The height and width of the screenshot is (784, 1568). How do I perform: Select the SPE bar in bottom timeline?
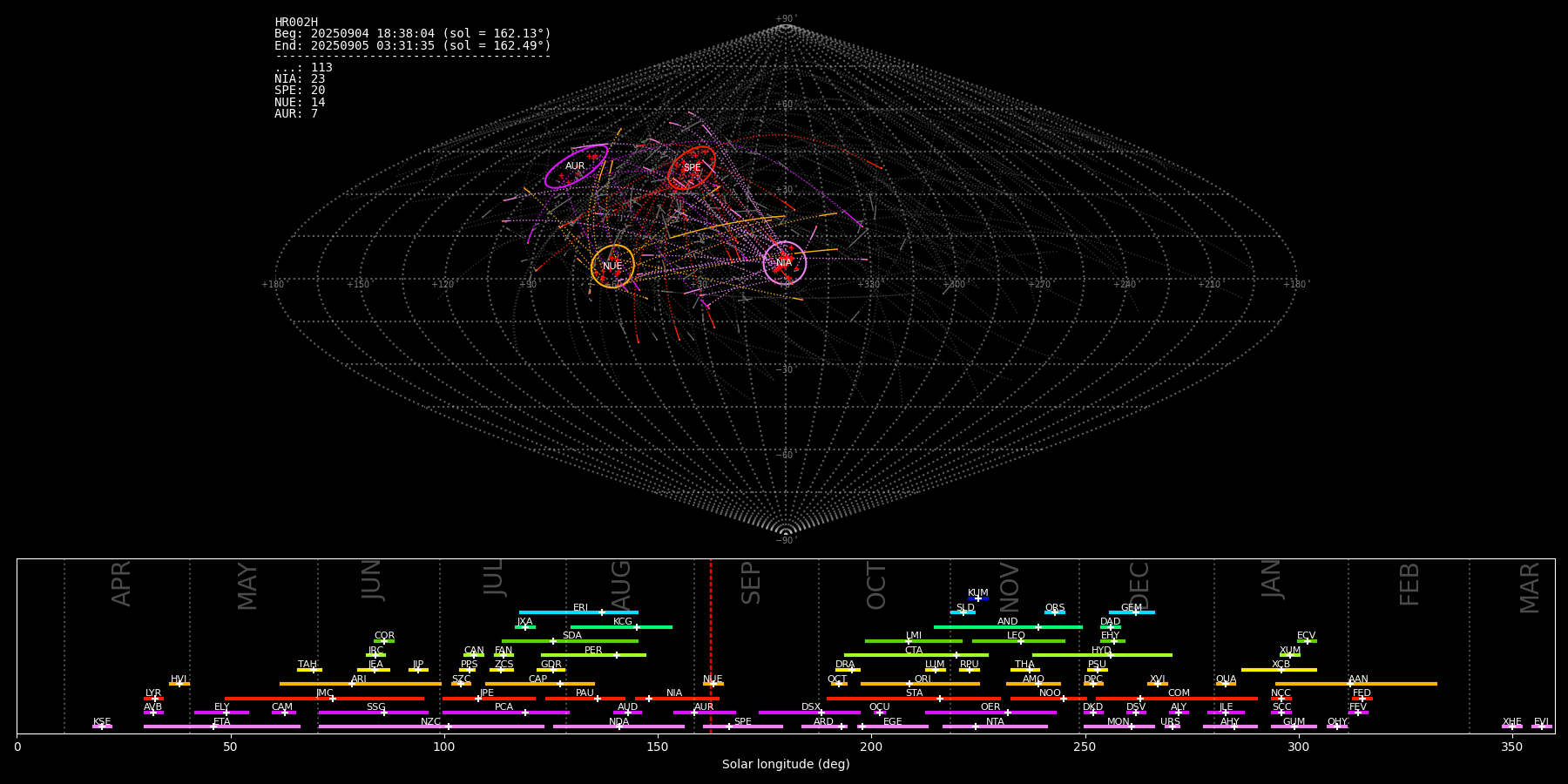tap(743, 727)
